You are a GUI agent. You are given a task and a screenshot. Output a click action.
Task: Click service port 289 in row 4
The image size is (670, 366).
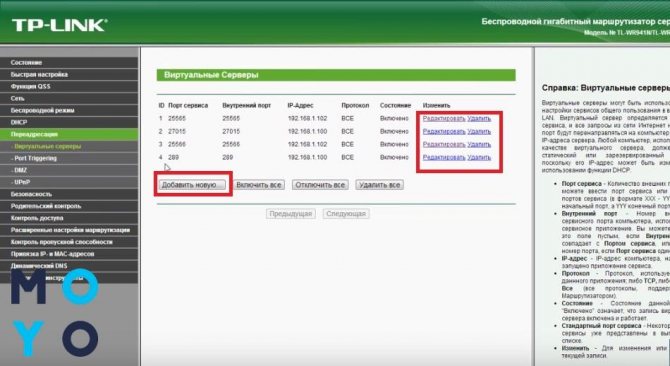[173, 157]
